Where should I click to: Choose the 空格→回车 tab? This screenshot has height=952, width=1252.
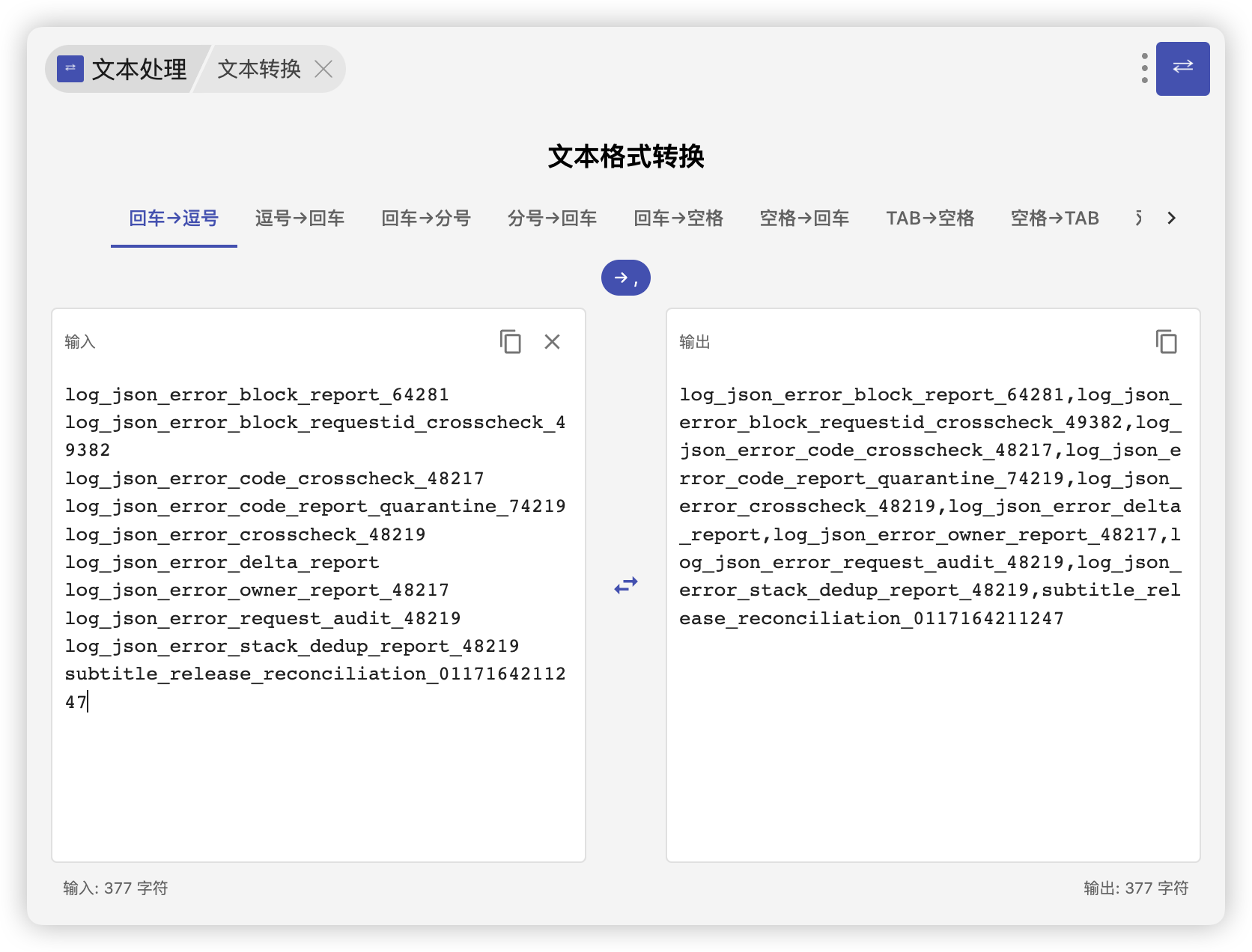pos(804,219)
